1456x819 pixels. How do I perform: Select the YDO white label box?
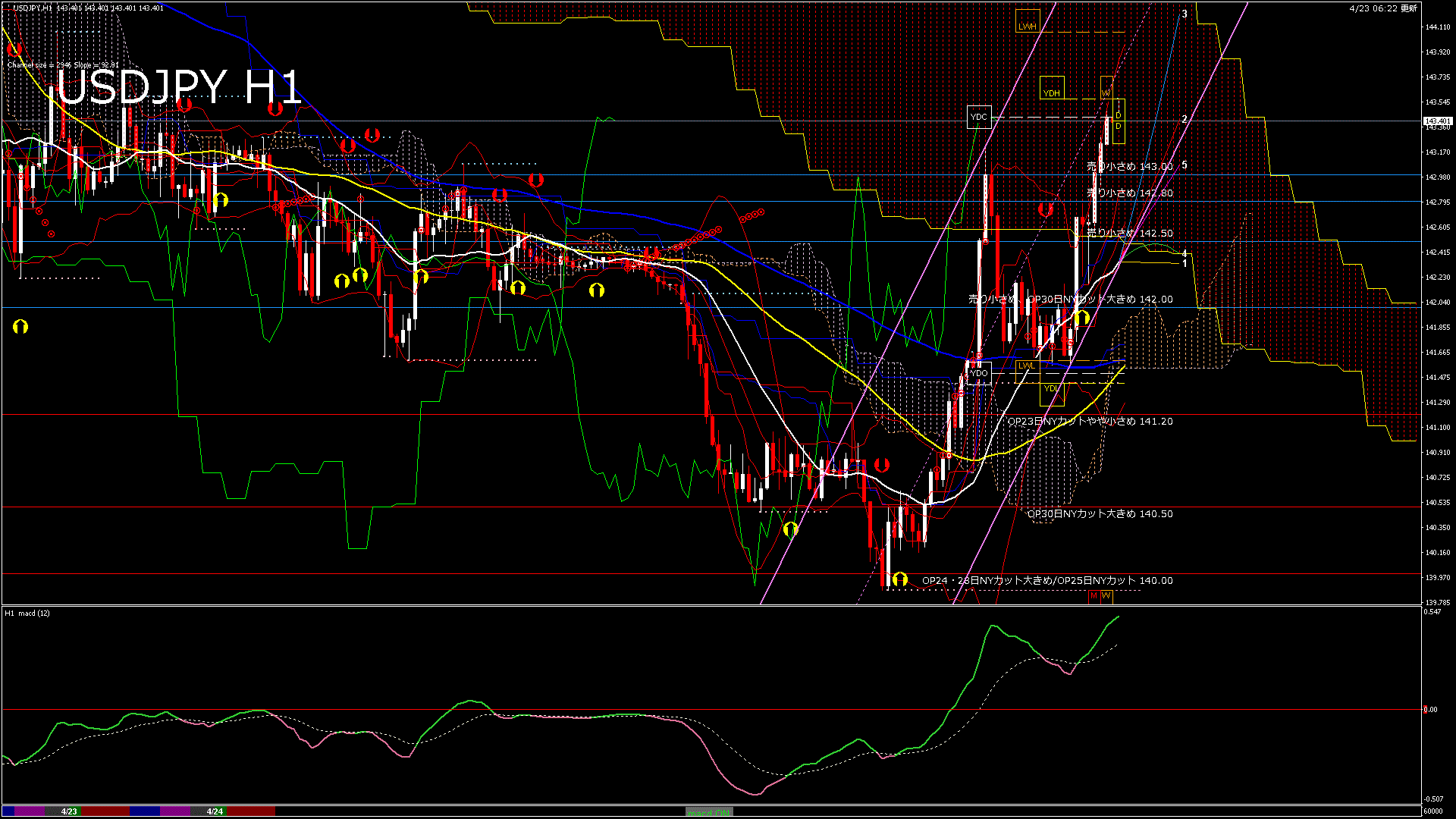coord(979,373)
